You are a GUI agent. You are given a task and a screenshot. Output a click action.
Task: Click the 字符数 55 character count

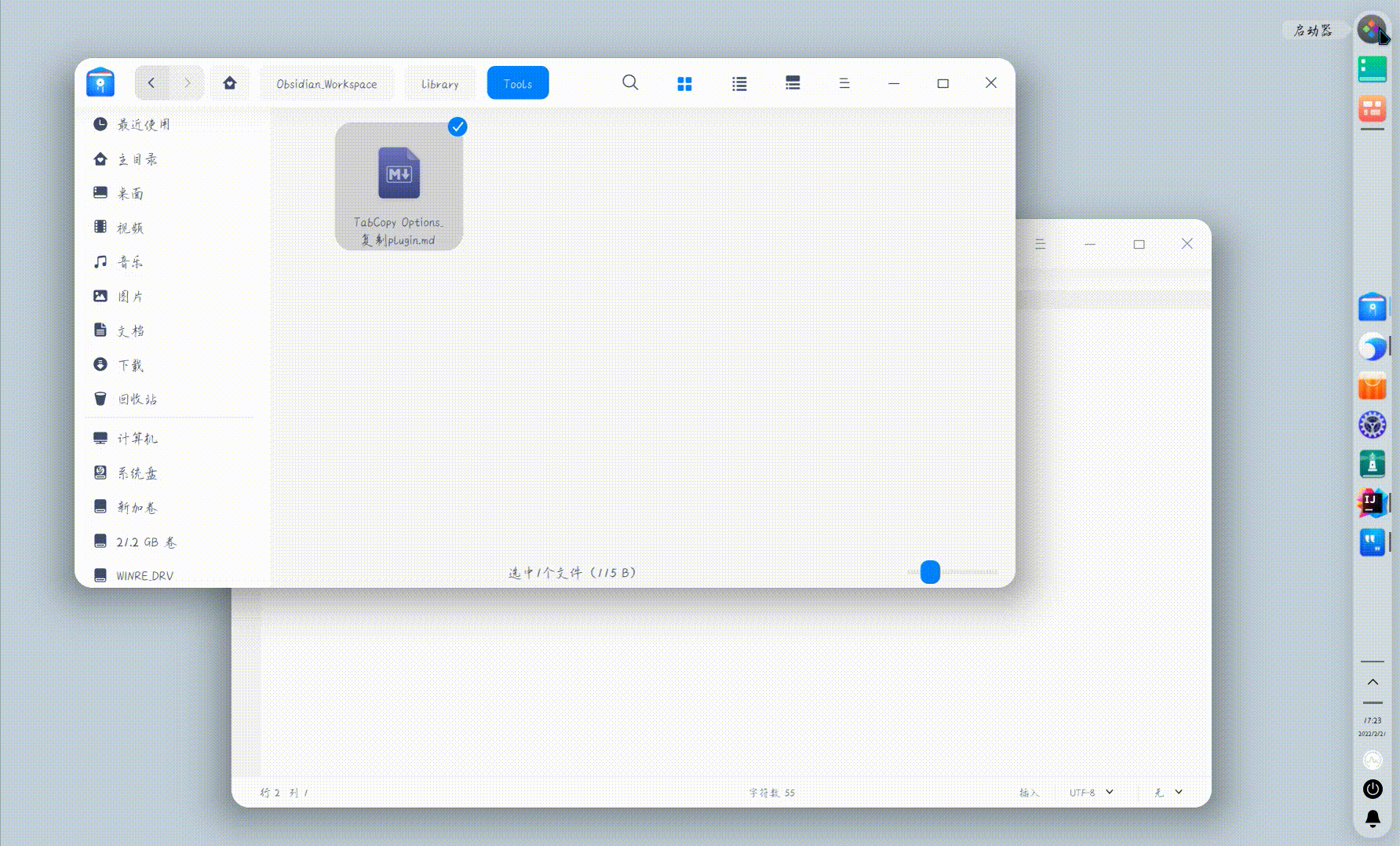pos(772,793)
